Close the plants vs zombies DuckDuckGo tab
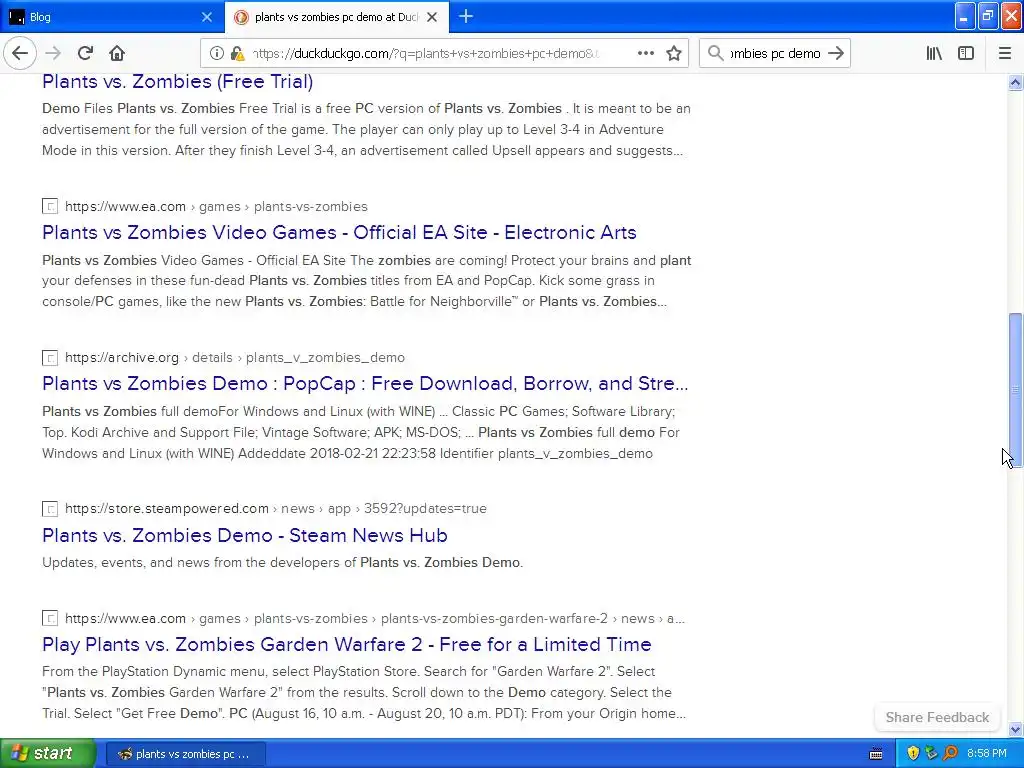This screenshot has width=1024, height=768. [x=432, y=17]
